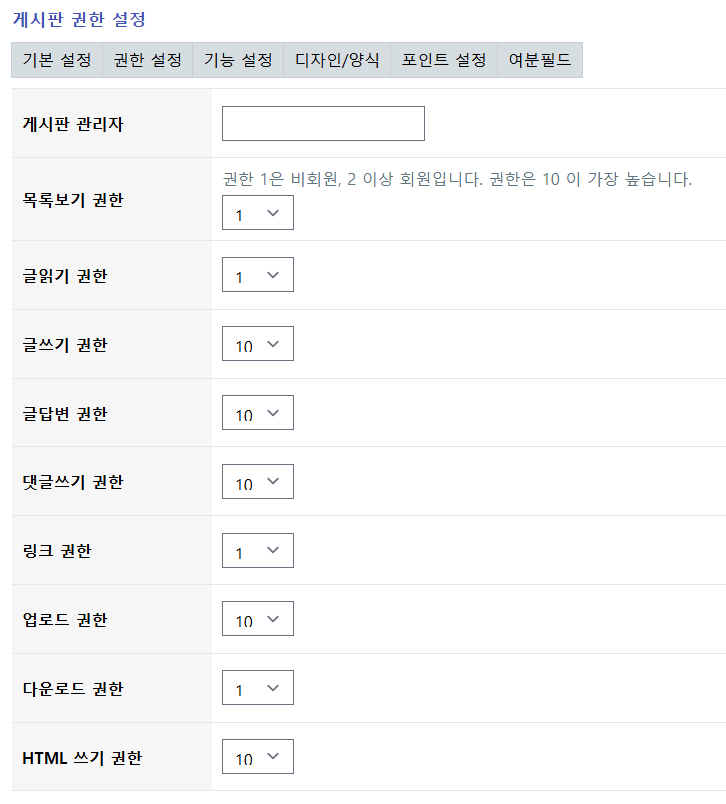Click the 게시판 권한 설정 heading

[x=79, y=19]
